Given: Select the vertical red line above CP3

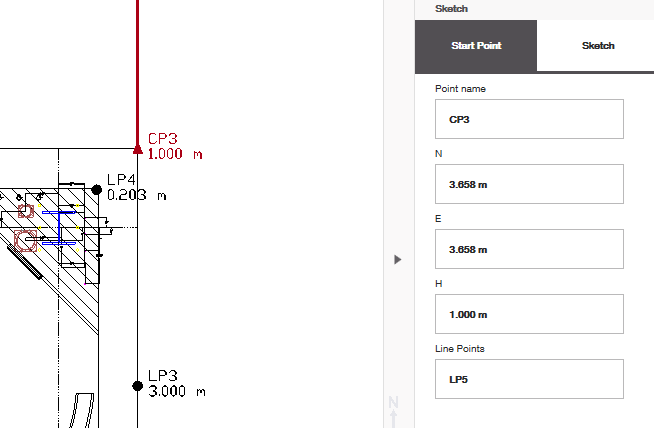Looking at the screenshot, I should pos(137,70).
